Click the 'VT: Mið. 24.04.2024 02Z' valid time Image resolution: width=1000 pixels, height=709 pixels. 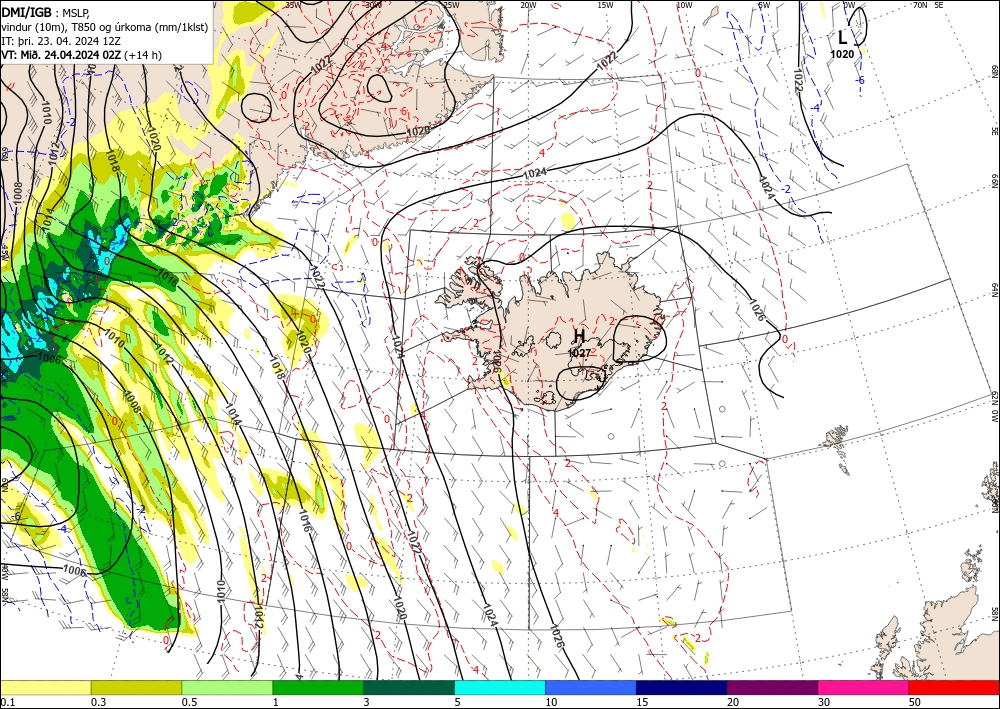(61, 55)
